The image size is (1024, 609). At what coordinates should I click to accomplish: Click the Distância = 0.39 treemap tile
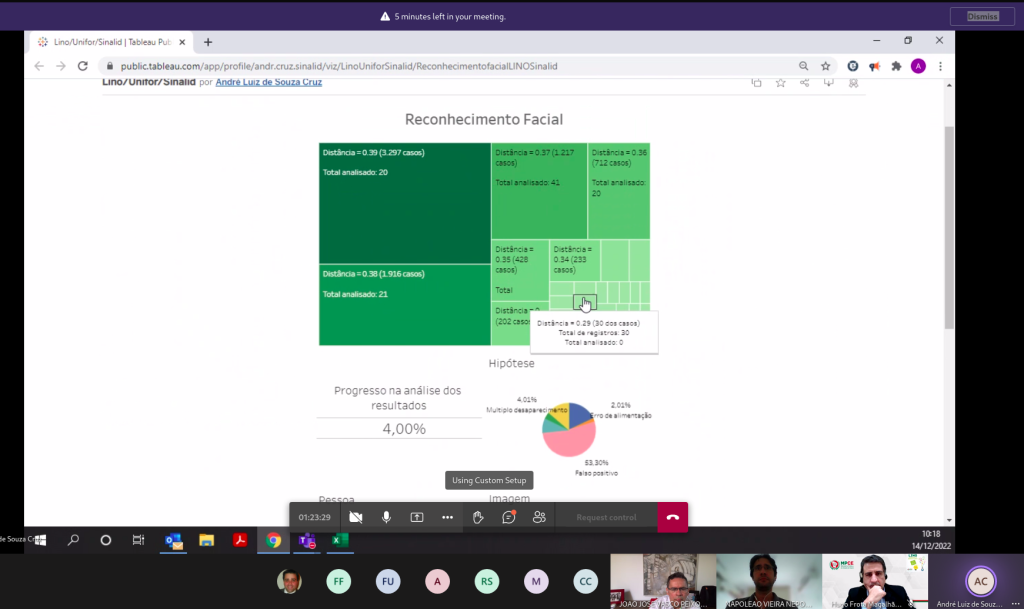coord(404,203)
